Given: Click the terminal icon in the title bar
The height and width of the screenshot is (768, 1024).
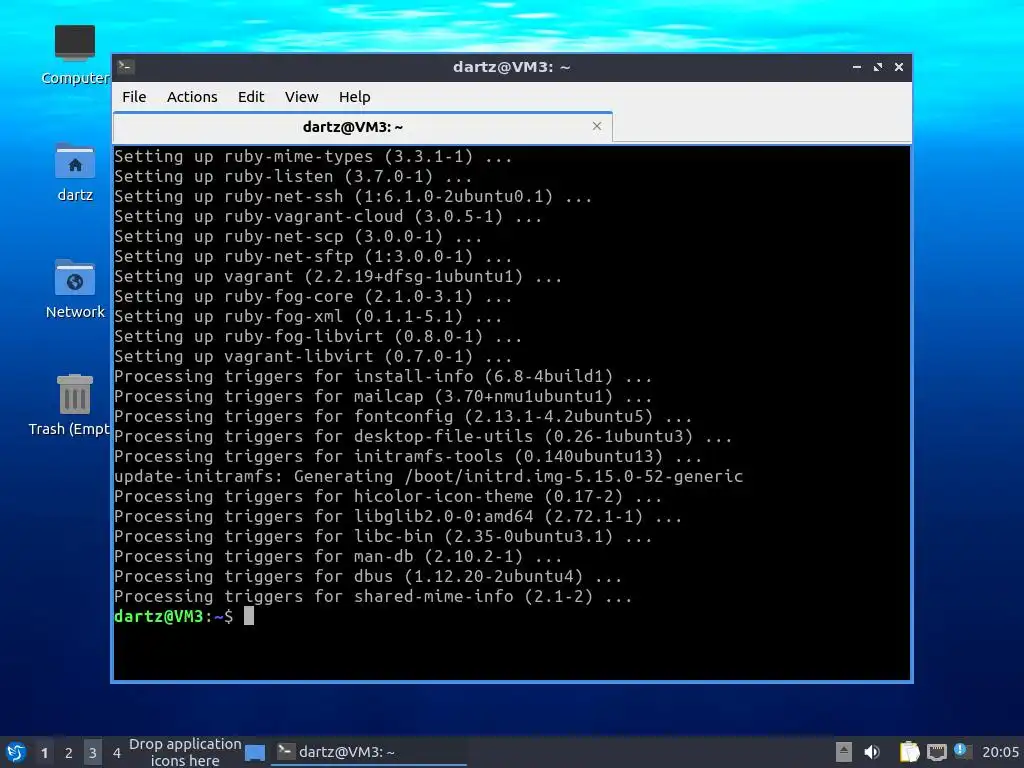Looking at the screenshot, I should click(x=126, y=67).
